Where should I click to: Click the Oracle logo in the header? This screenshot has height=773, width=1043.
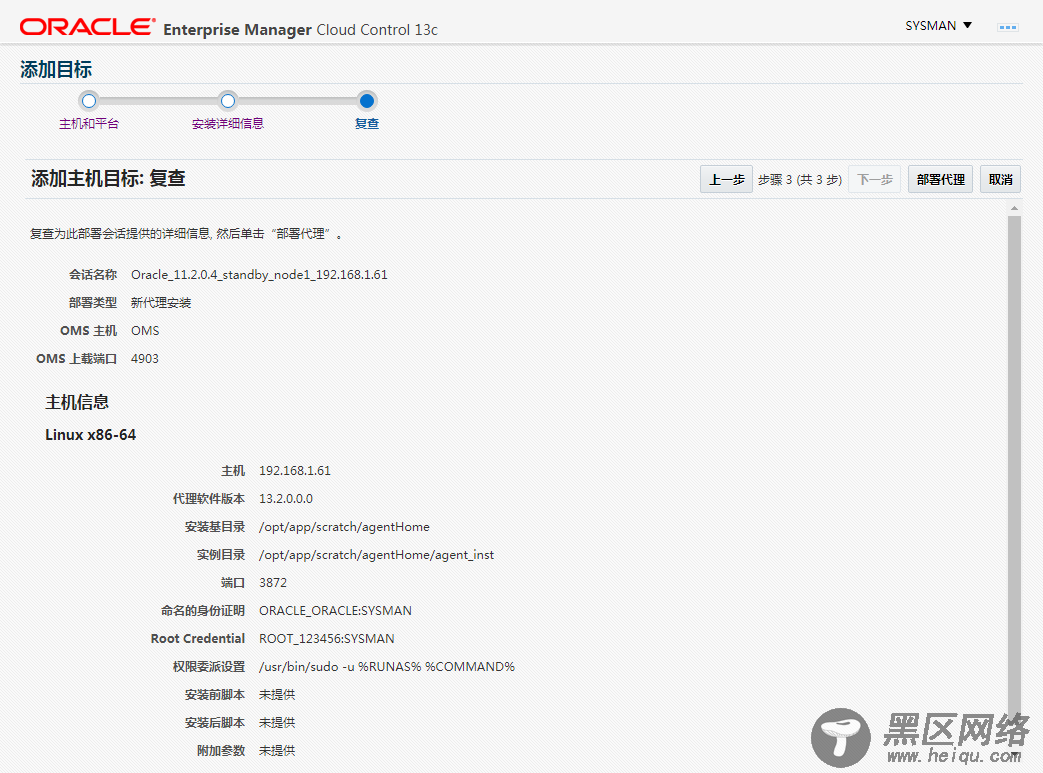(x=87, y=27)
